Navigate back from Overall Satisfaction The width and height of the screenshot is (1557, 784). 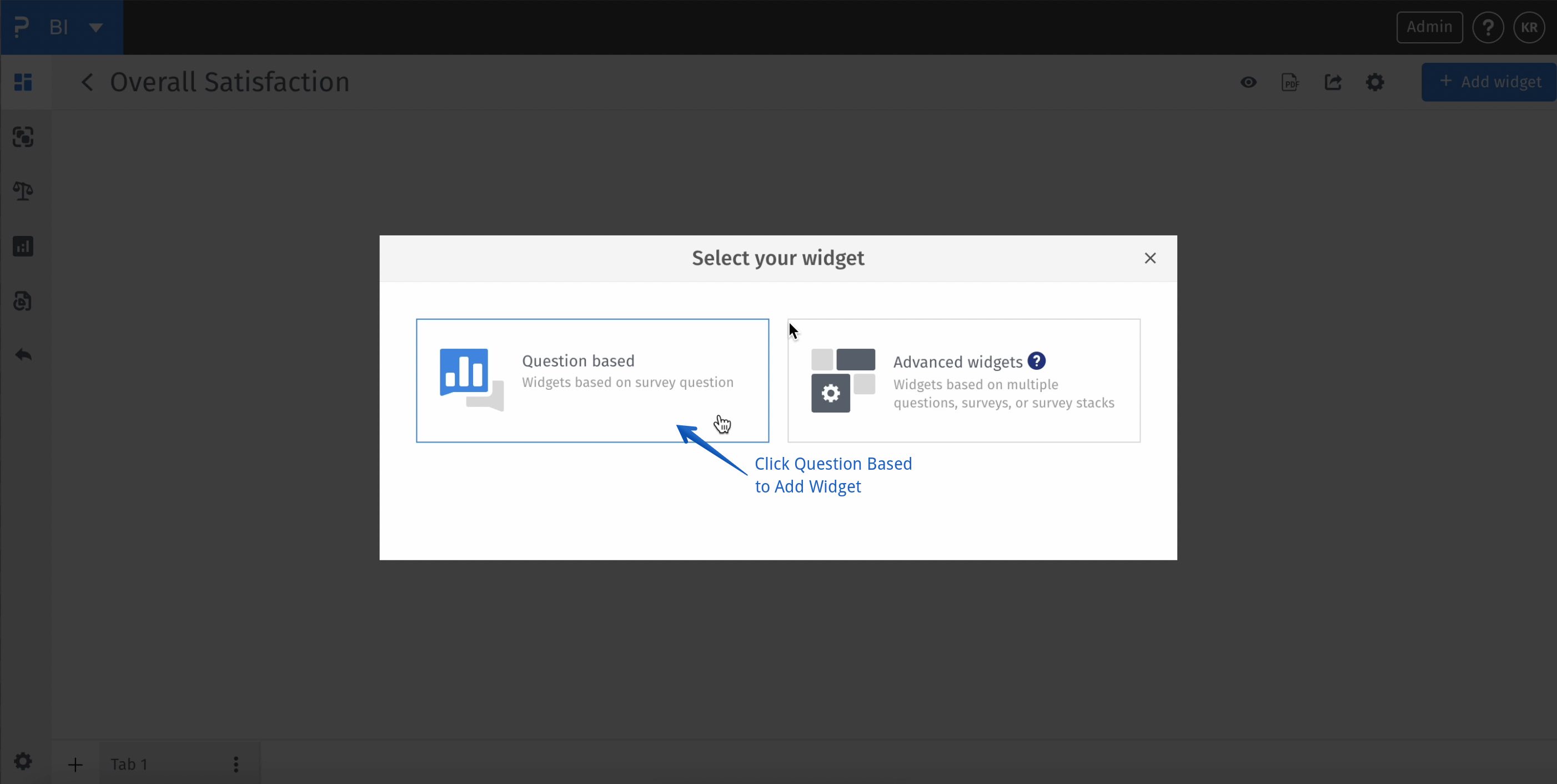tap(87, 82)
